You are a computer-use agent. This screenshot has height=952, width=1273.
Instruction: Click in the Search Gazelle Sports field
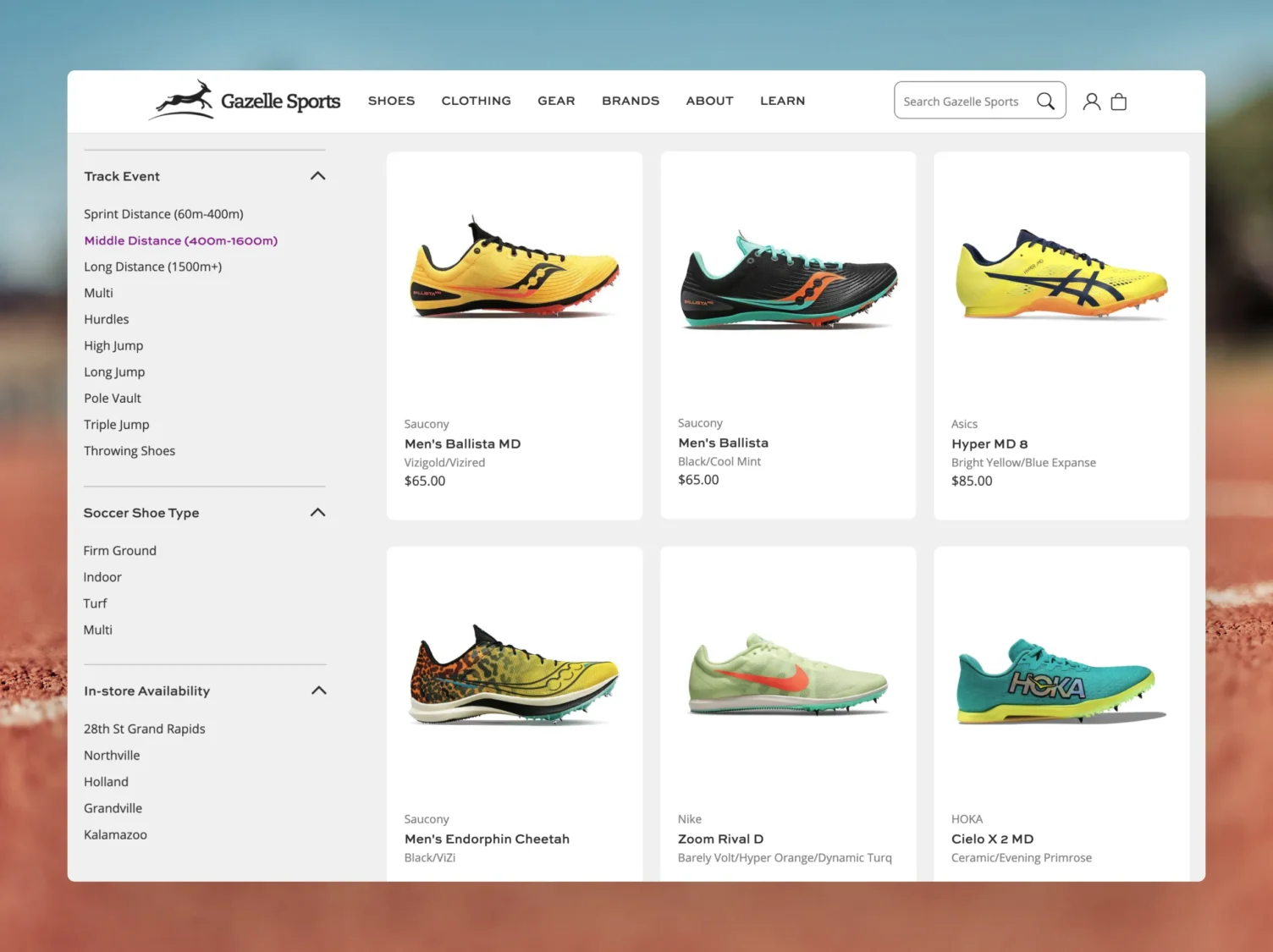point(962,102)
